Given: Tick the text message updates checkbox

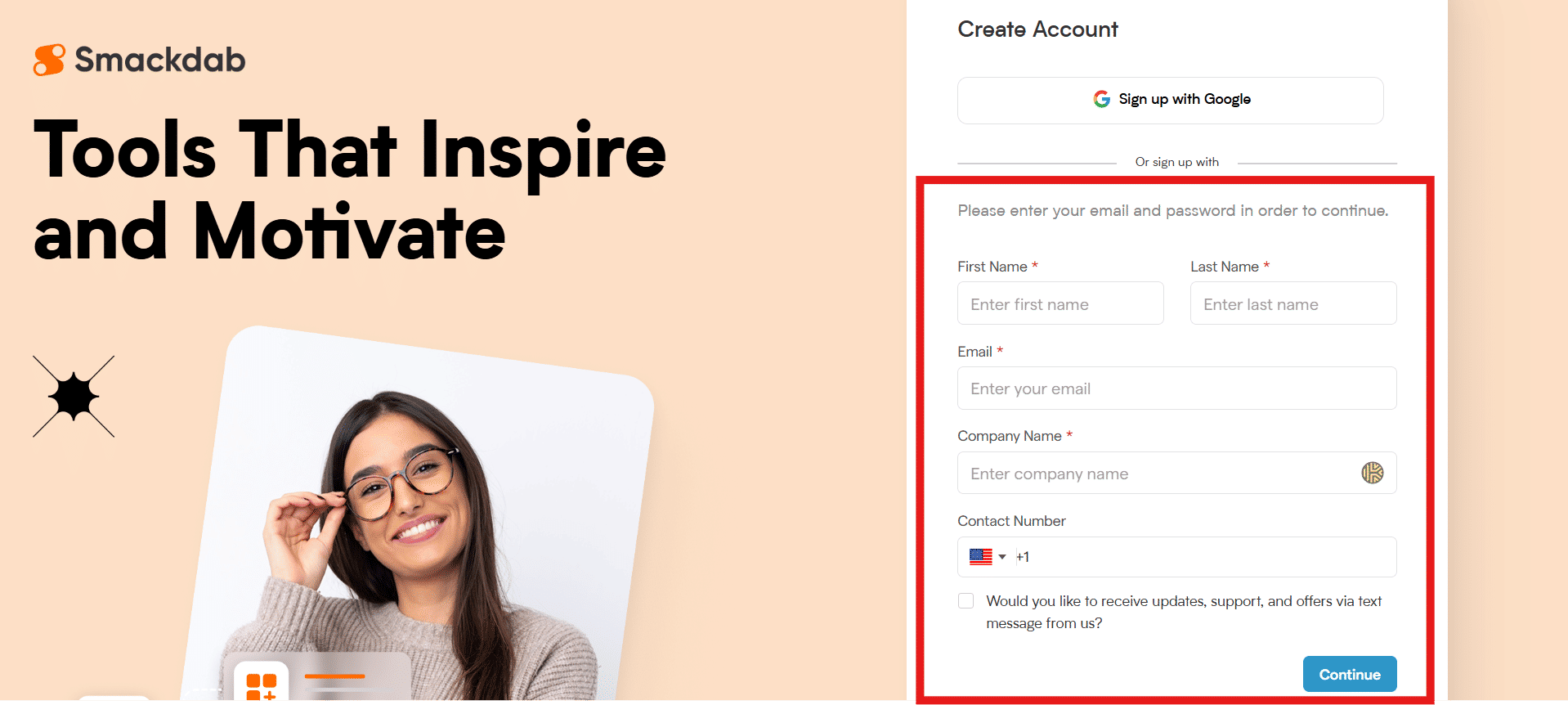Looking at the screenshot, I should point(966,601).
